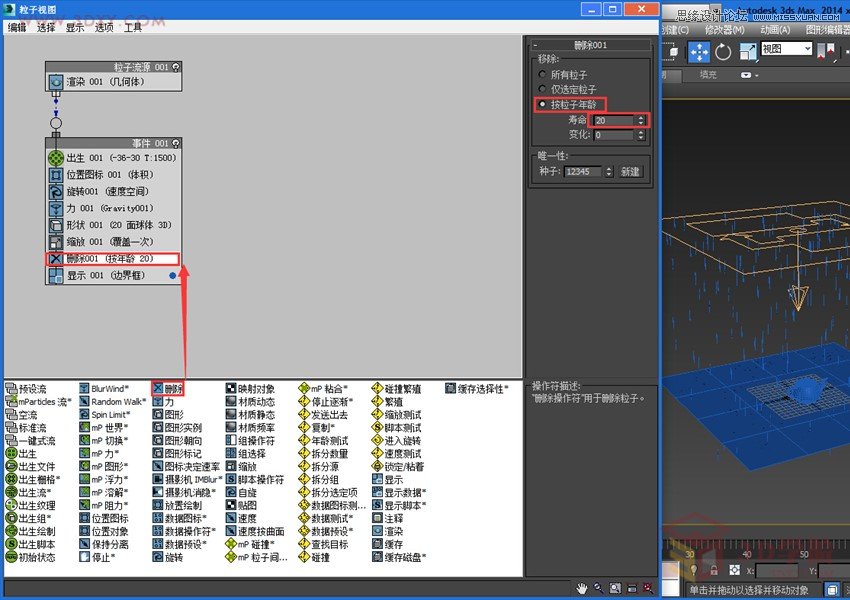This screenshot has width=850, height=600.
Task: Toggle the 按粒子年龄 removal mode
Action: (542, 104)
